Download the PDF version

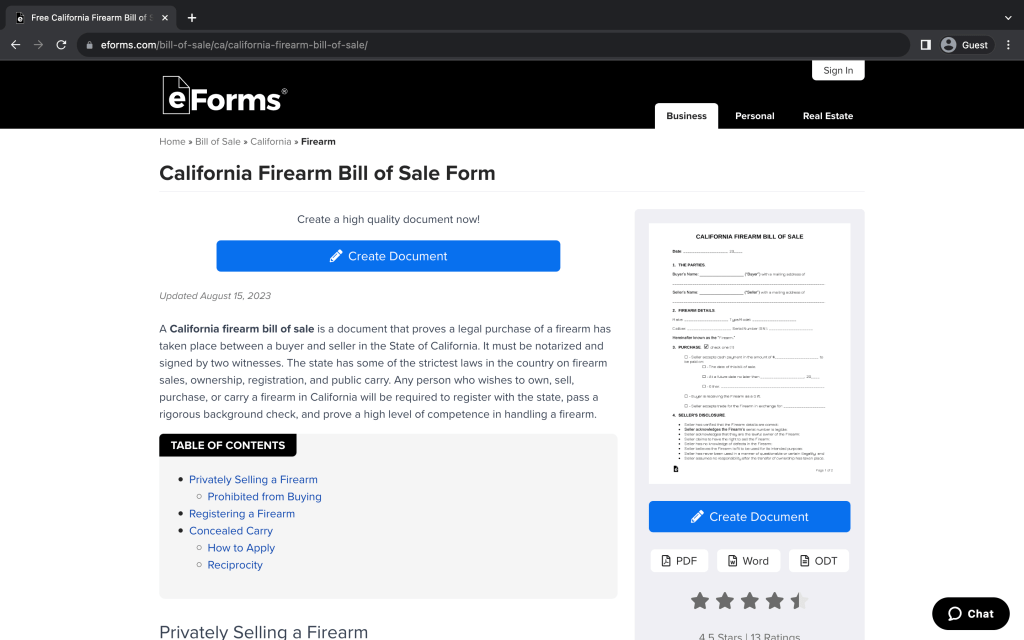pos(679,561)
